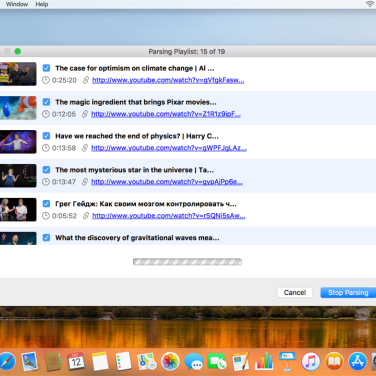Screen dimensions: 376x376
Task: Deselect 'The most mysterious star in the universe'
Action: click(x=46, y=170)
